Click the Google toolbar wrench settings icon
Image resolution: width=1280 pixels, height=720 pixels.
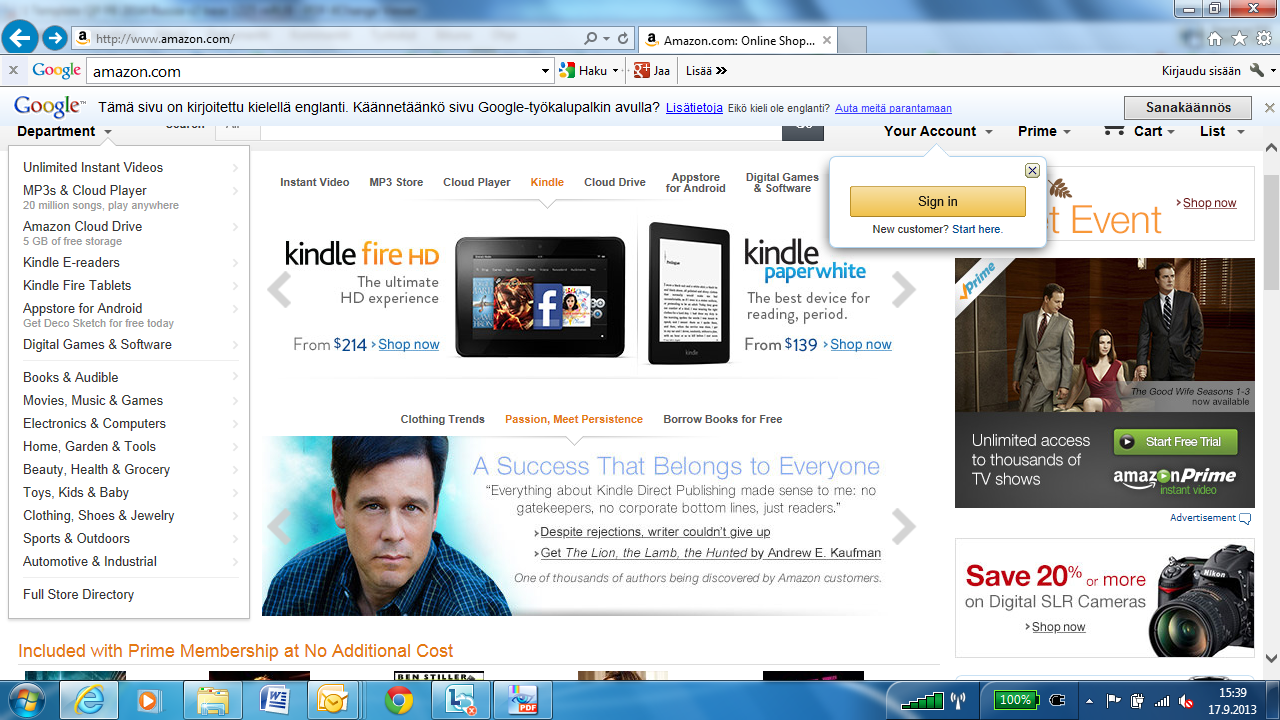1257,70
